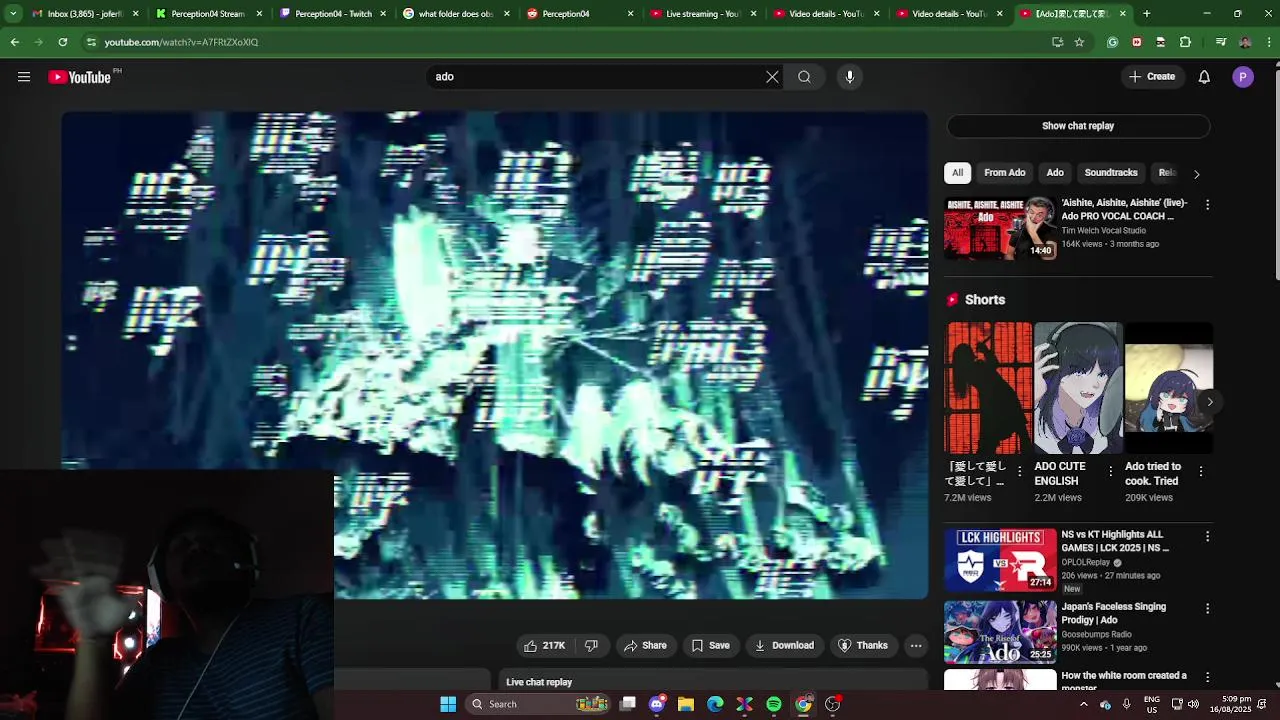1280x720 pixels.
Task: Open the Windows Start menu
Action: pos(448,704)
